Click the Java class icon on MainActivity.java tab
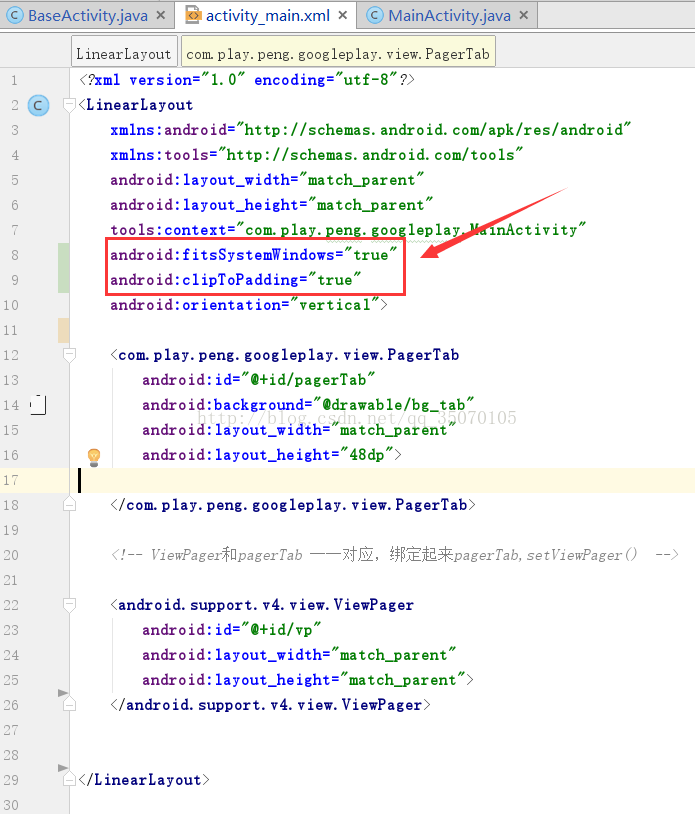 coord(375,16)
